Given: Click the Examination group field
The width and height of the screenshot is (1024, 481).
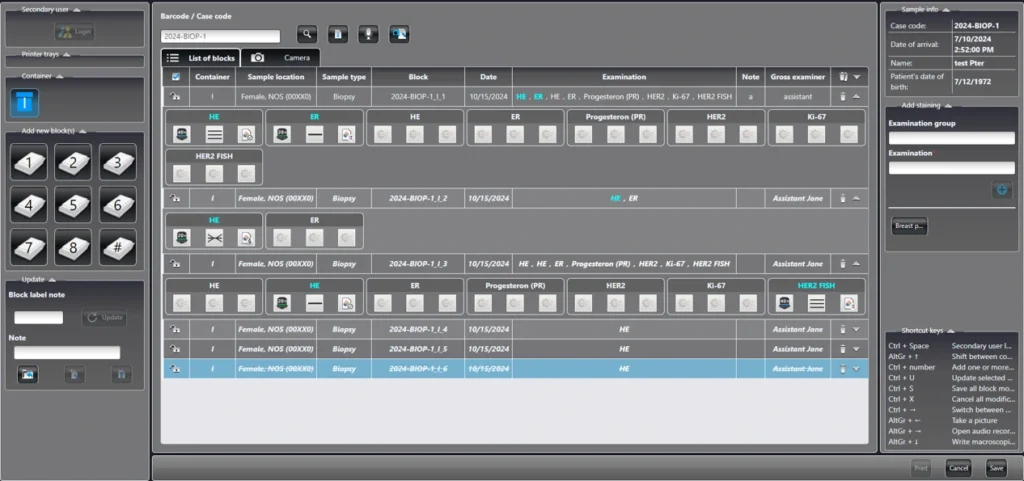Looking at the screenshot, I should pyautogui.click(x=952, y=138).
